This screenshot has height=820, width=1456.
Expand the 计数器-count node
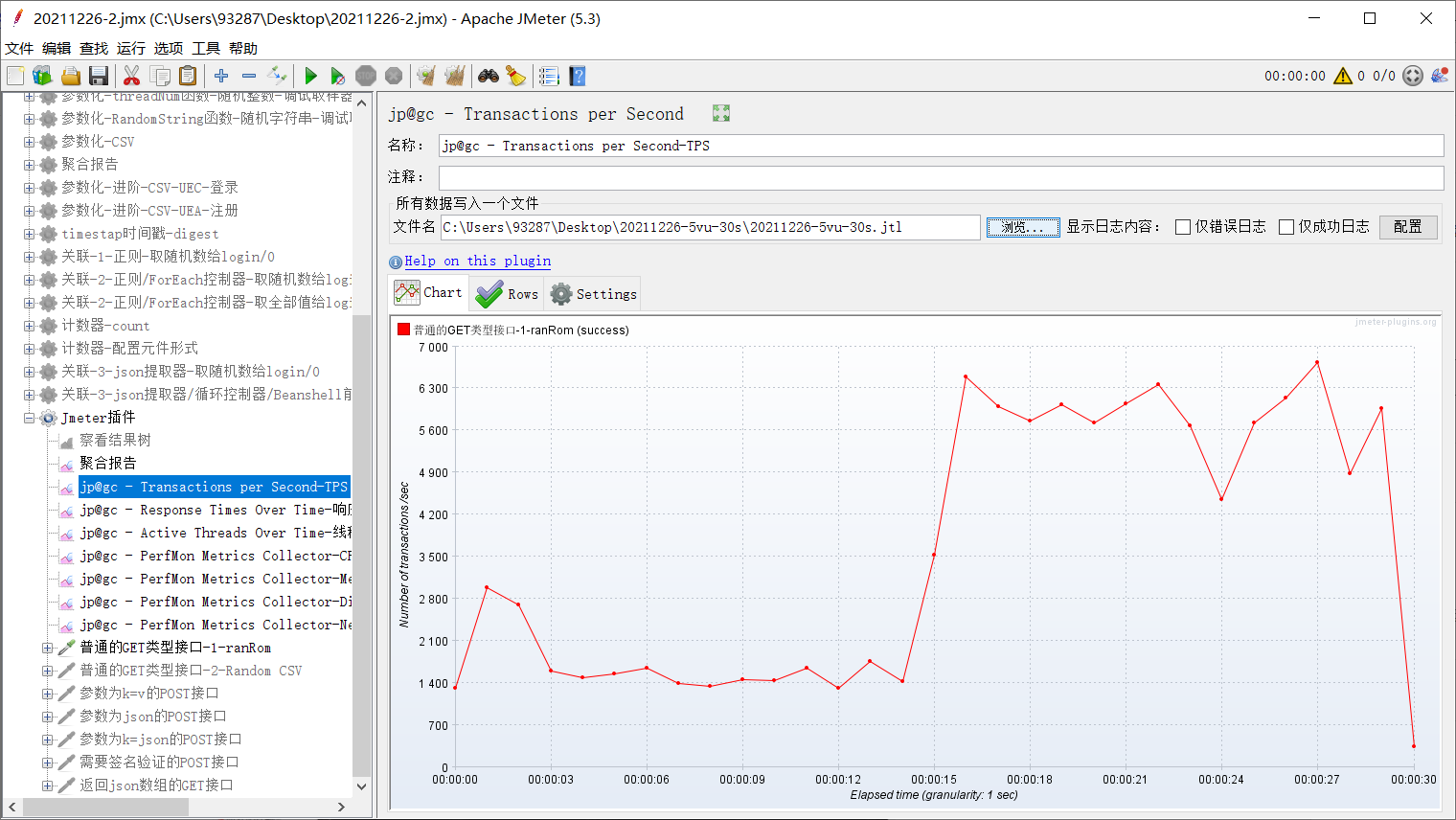click(x=29, y=326)
